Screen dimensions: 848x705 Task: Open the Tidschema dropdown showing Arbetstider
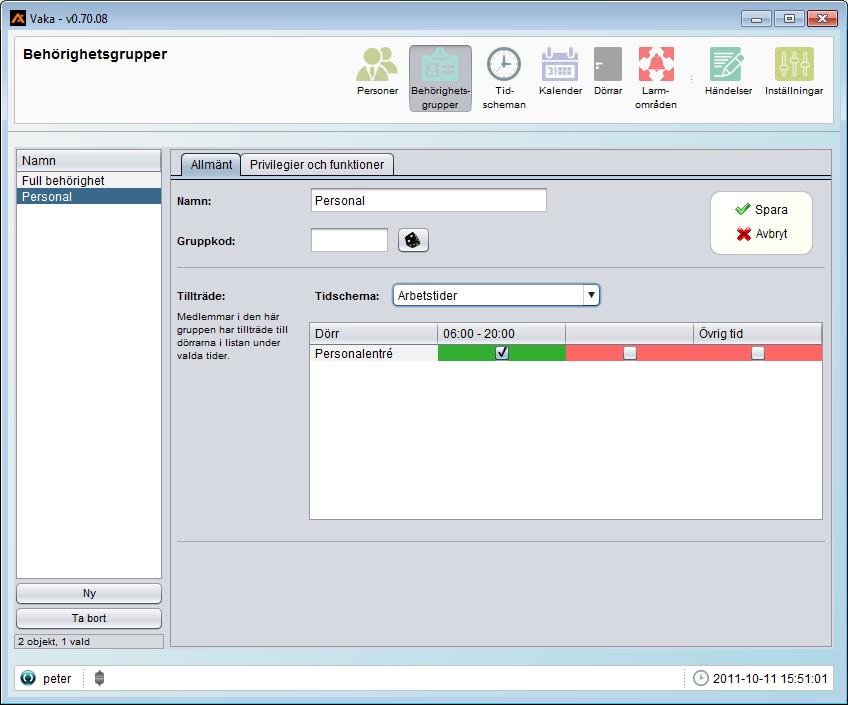click(x=496, y=295)
